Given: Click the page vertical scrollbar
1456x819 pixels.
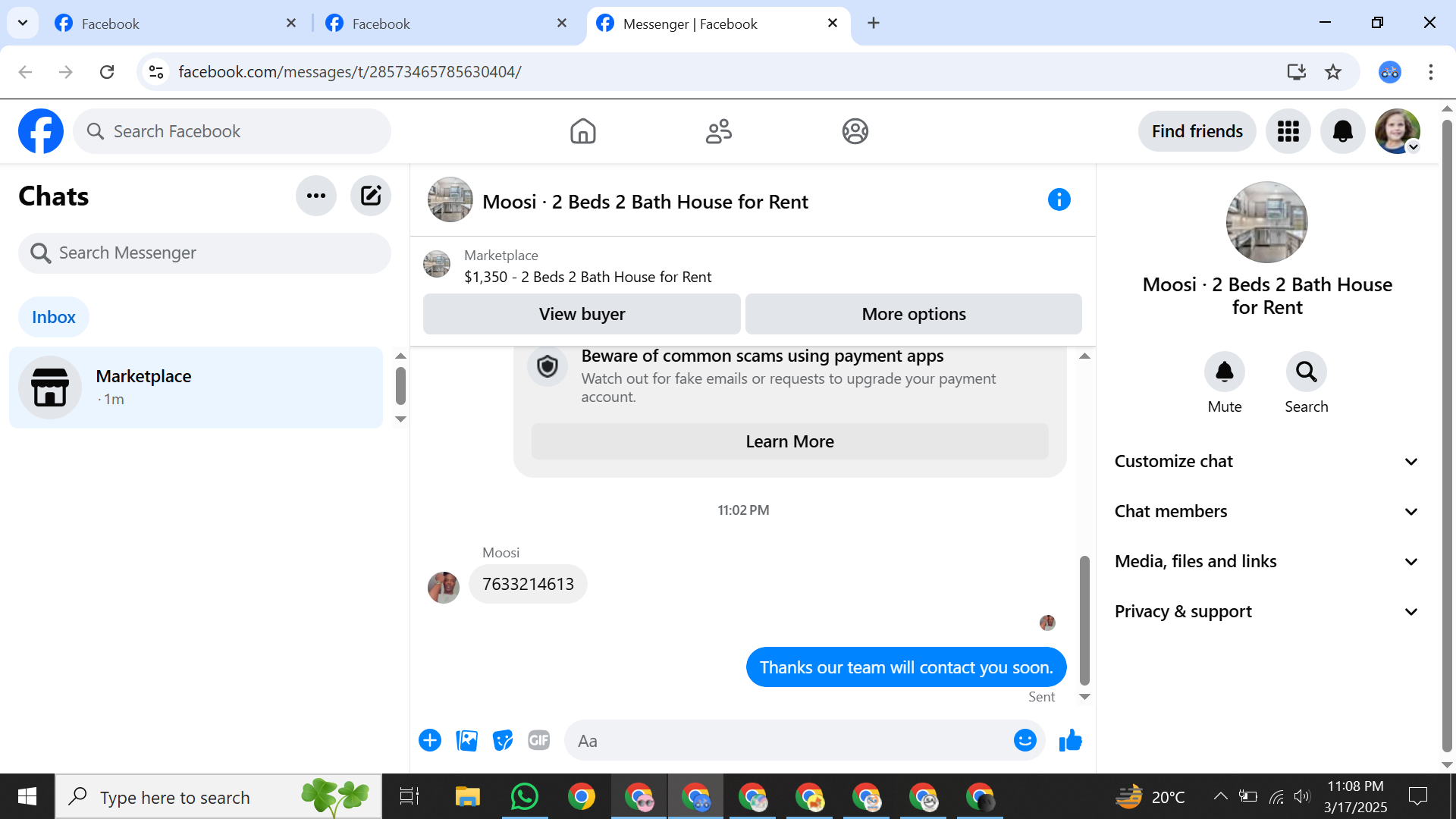Looking at the screenshot, I should 1447,435.
